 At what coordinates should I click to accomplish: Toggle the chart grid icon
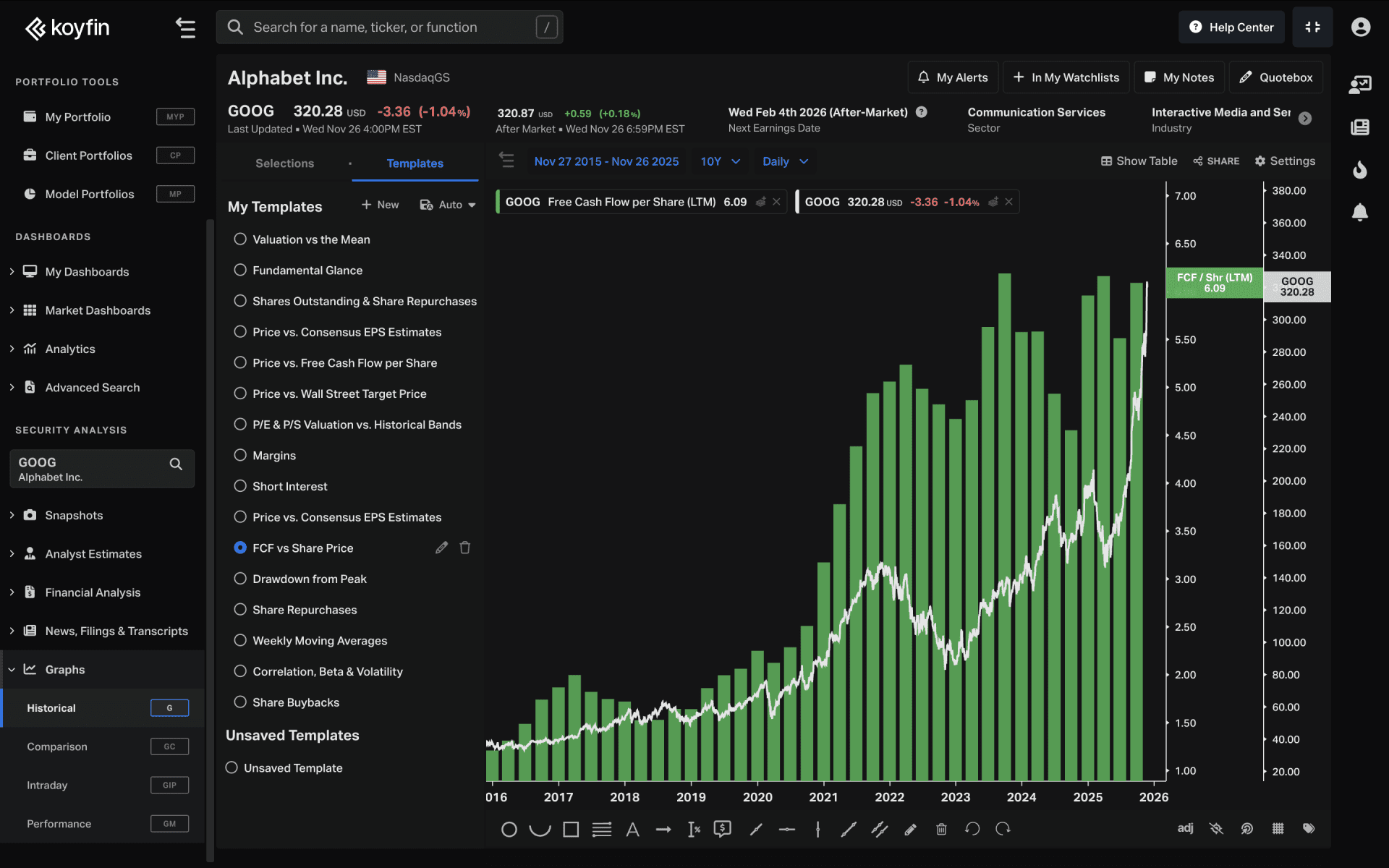point(1278,829)
